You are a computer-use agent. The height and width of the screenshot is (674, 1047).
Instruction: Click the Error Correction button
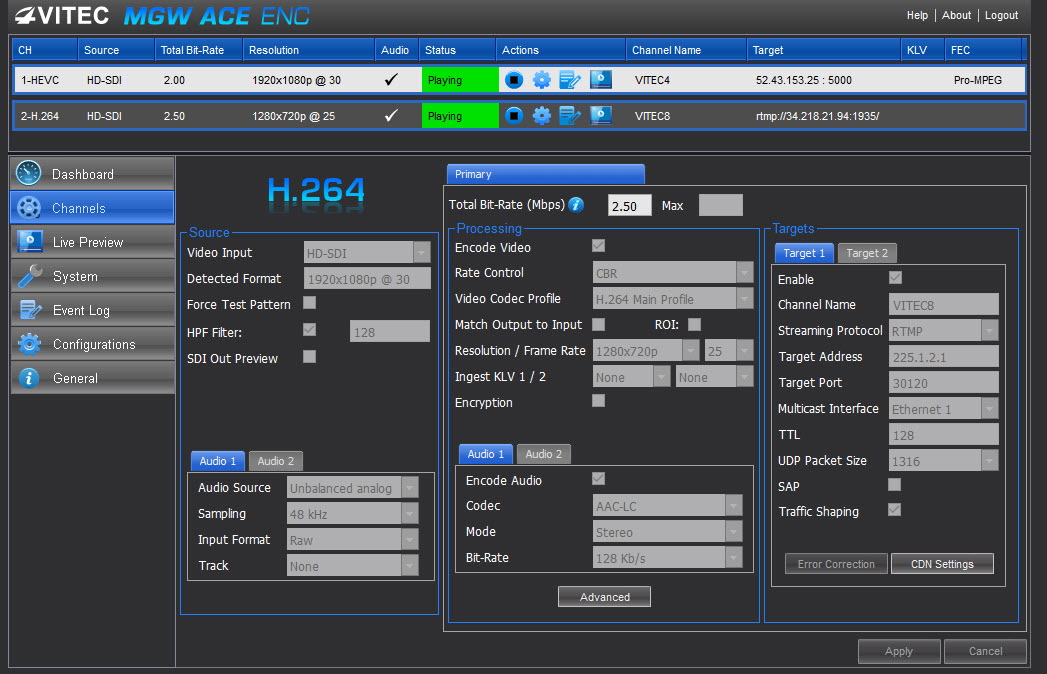coord(836,564)
